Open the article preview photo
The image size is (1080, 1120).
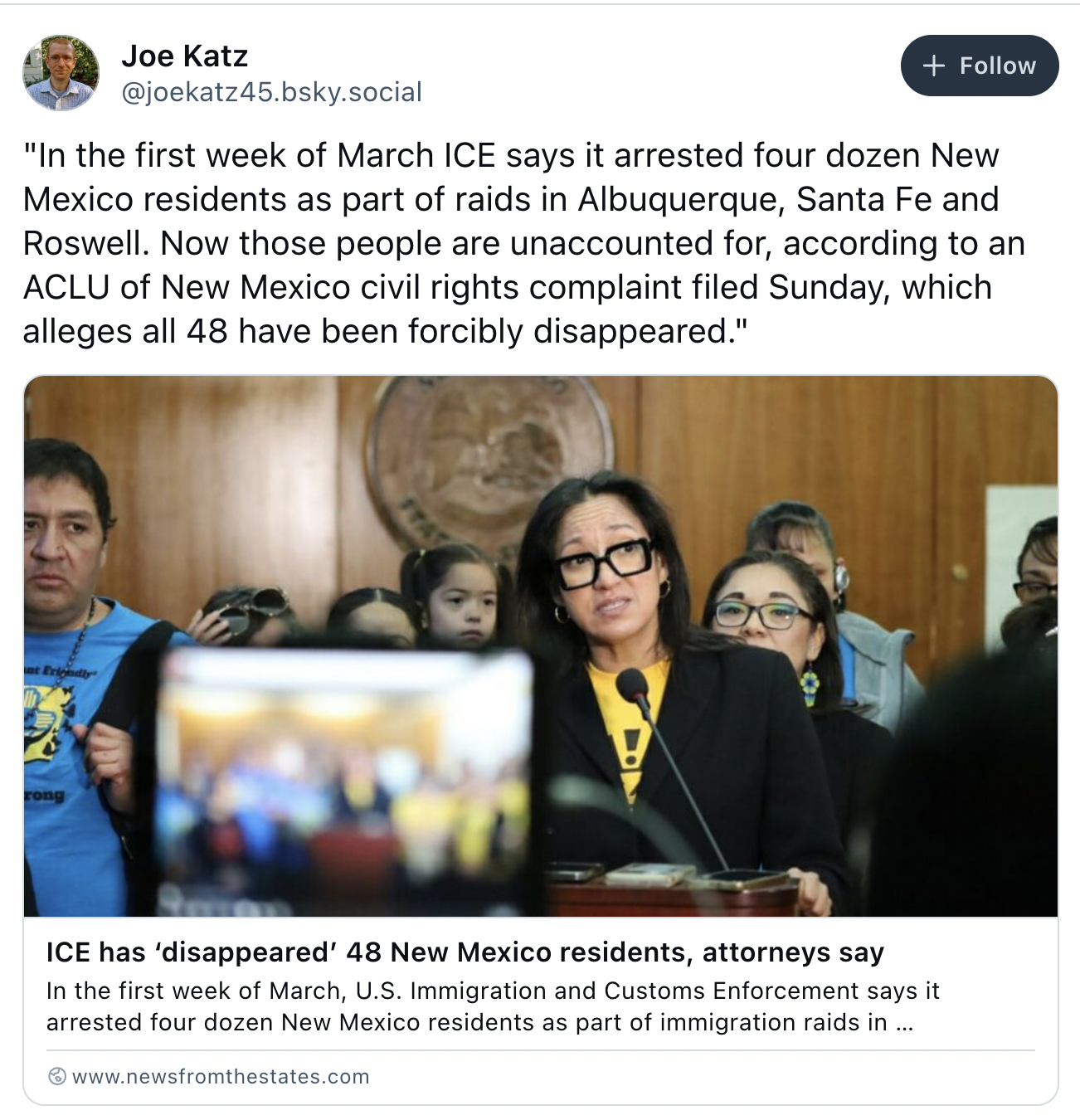click(541, 646)
